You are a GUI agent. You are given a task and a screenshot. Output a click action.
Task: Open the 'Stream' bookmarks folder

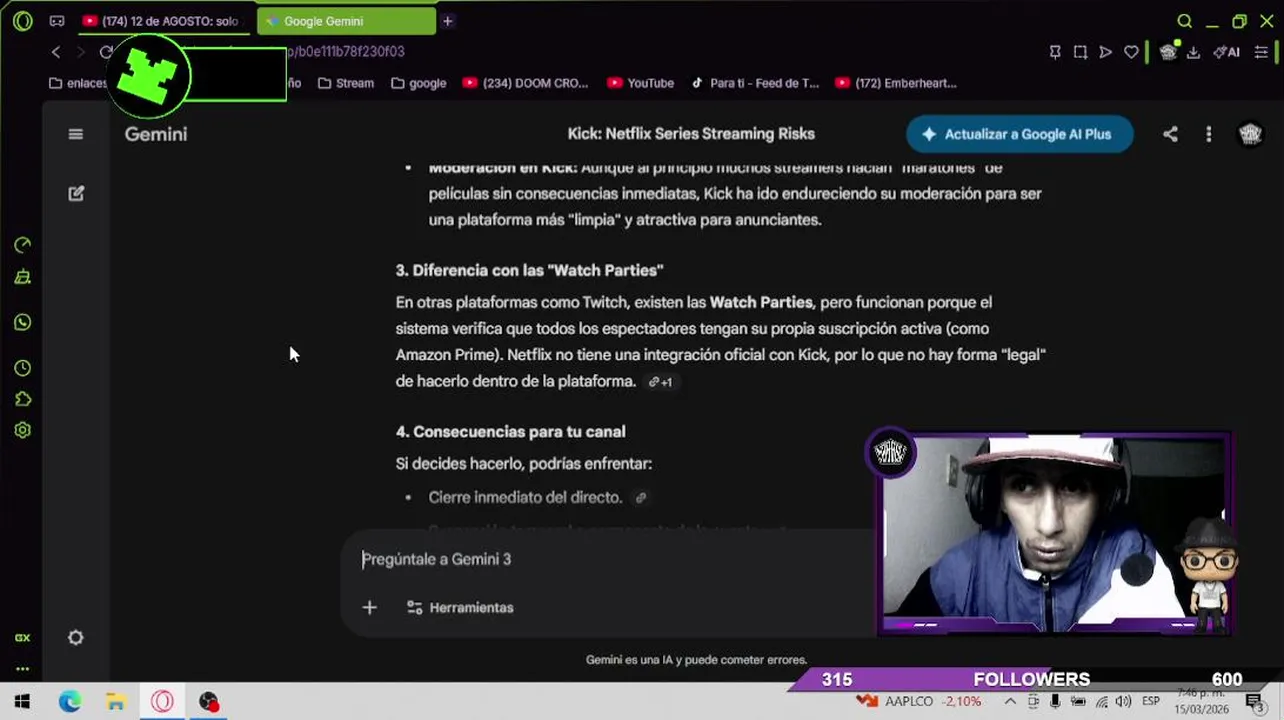coord(346,83)
